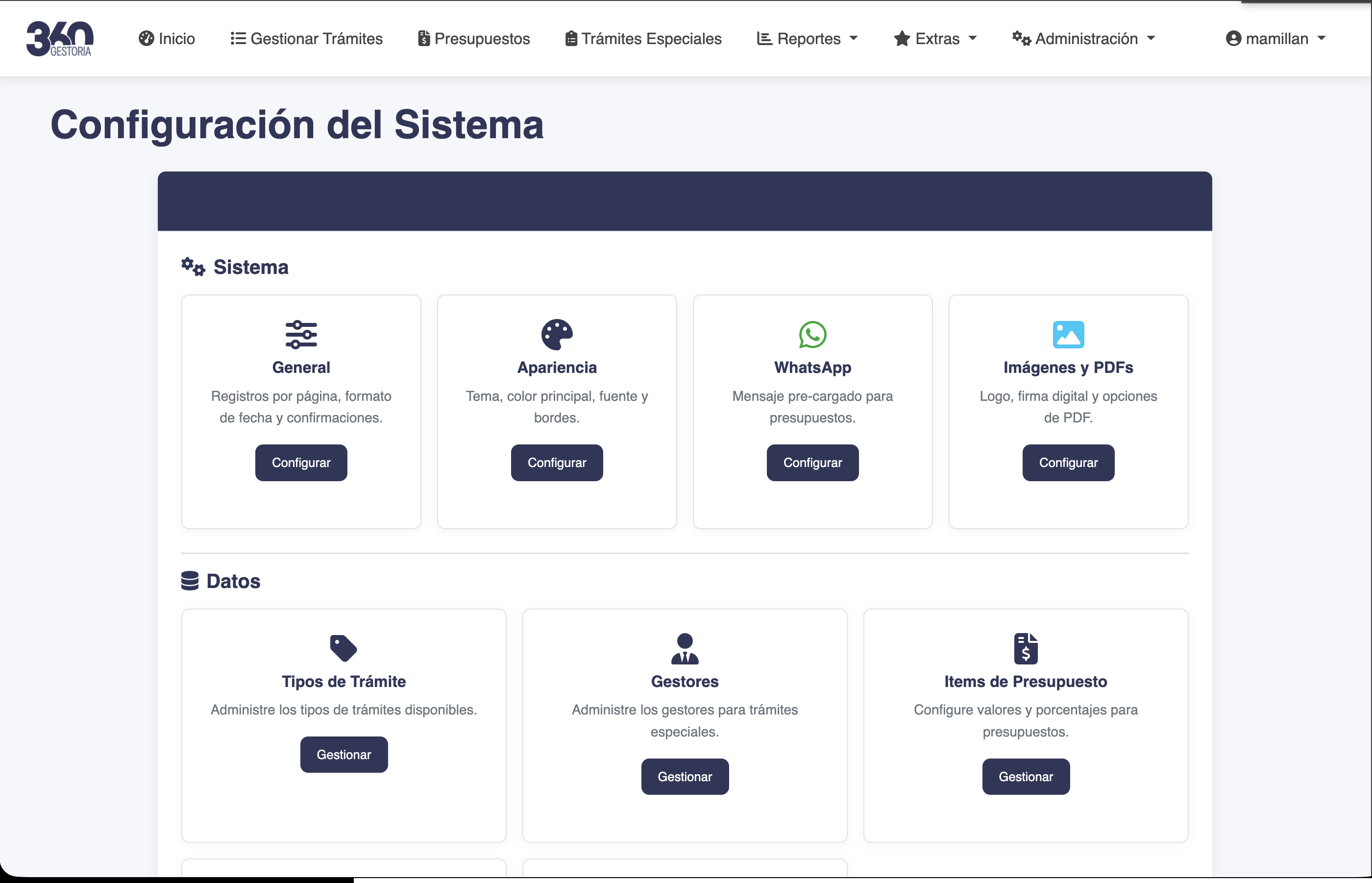Click the WhatsApp icon
Image resolution: width=1372 pixels, height=883 pixels.
(x=812, y=334)
